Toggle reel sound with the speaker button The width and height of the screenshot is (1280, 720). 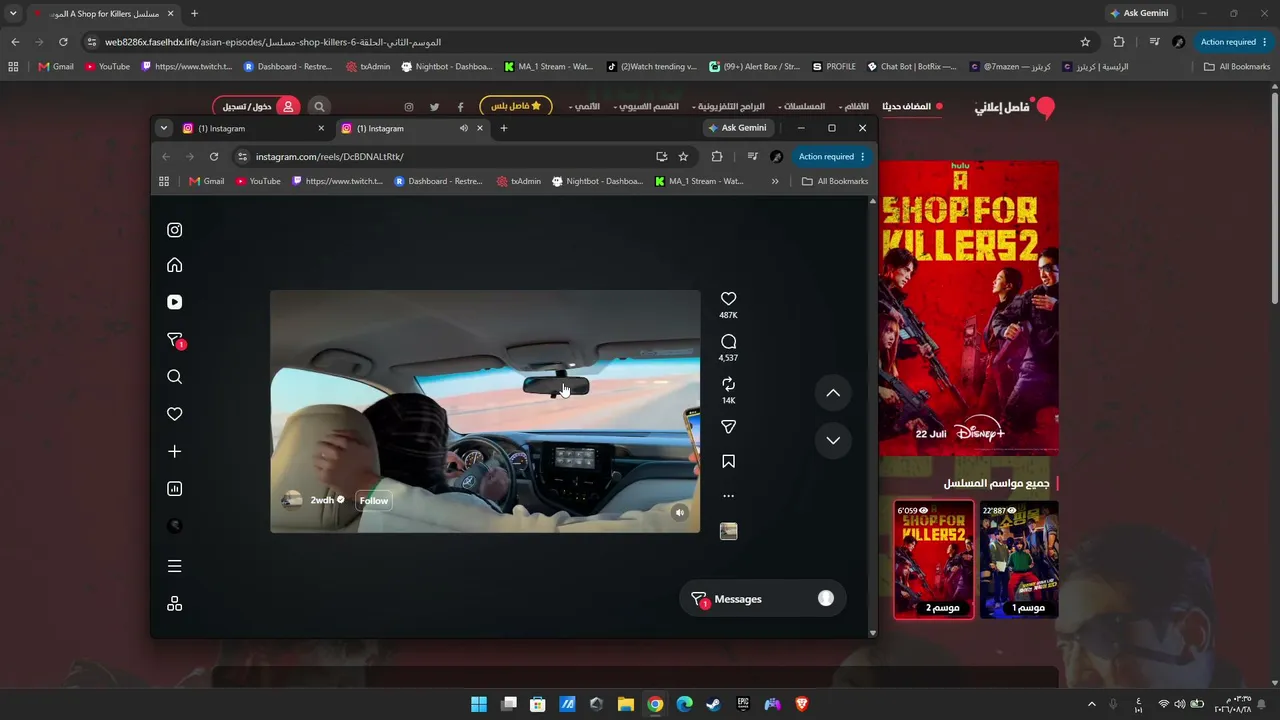[679, 513]
